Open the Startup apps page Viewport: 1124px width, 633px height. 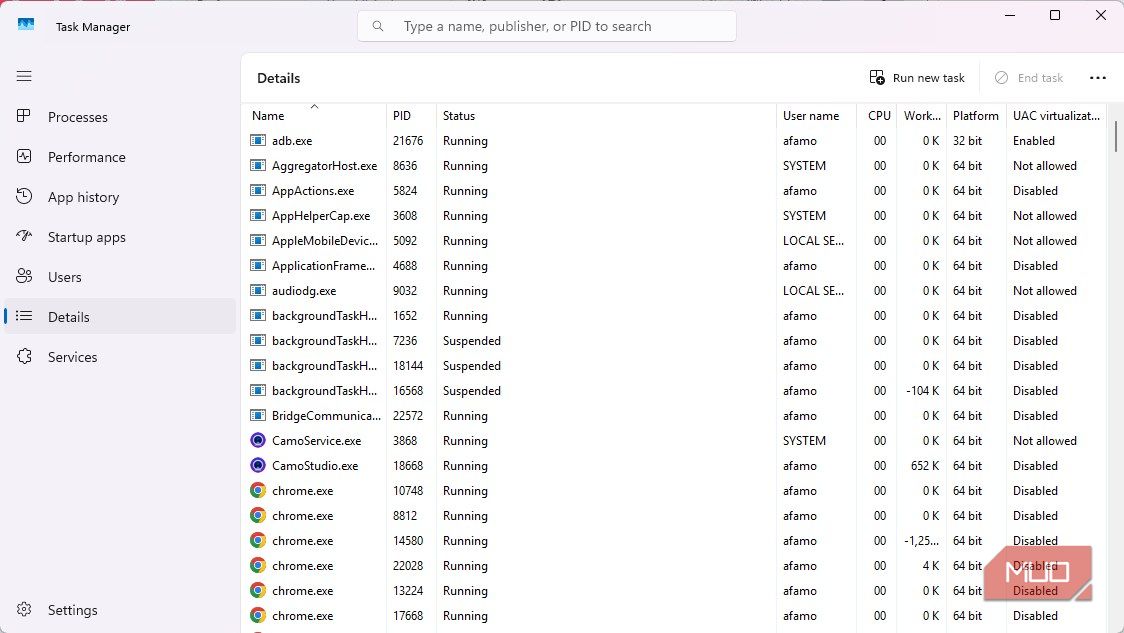click(x=120, y=237)
